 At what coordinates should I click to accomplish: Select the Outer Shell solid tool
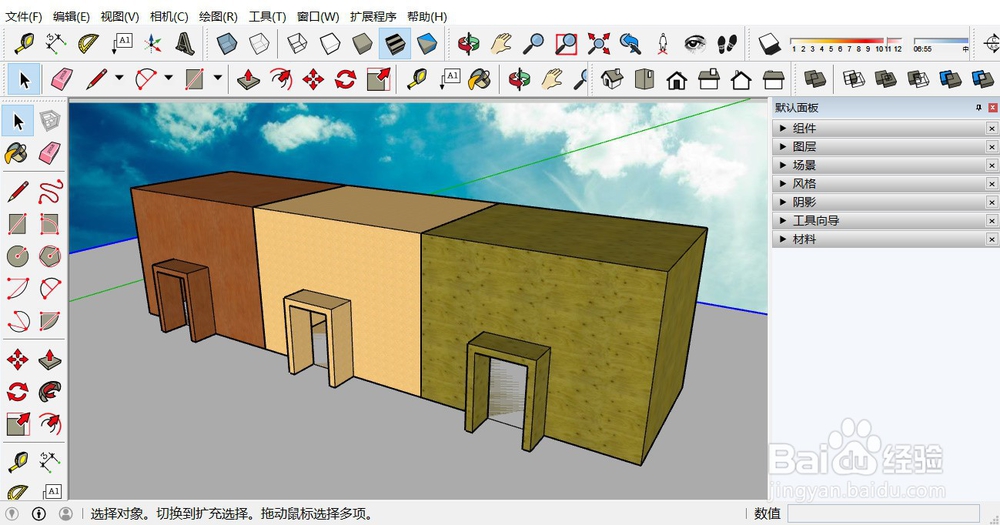tap(815, 79)
